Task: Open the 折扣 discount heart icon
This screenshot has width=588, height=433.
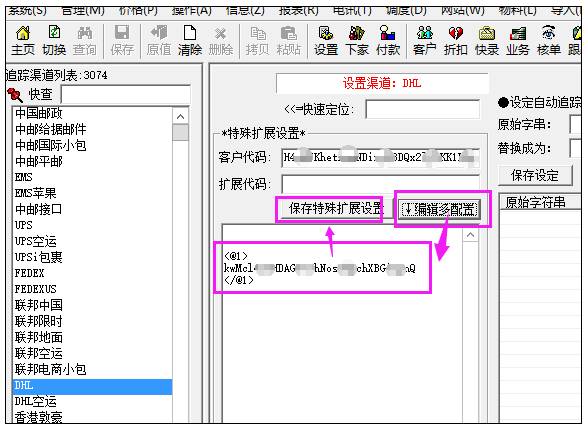Action: [455, 33]
